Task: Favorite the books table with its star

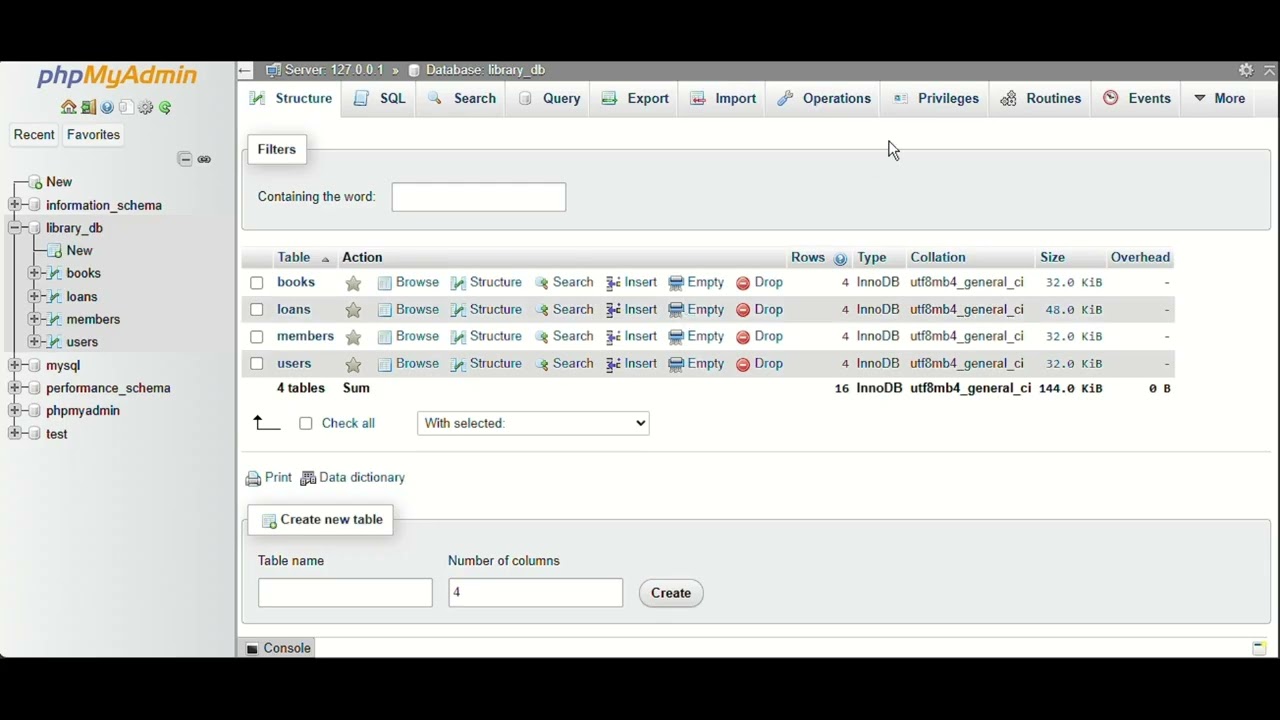Action: 353,283
